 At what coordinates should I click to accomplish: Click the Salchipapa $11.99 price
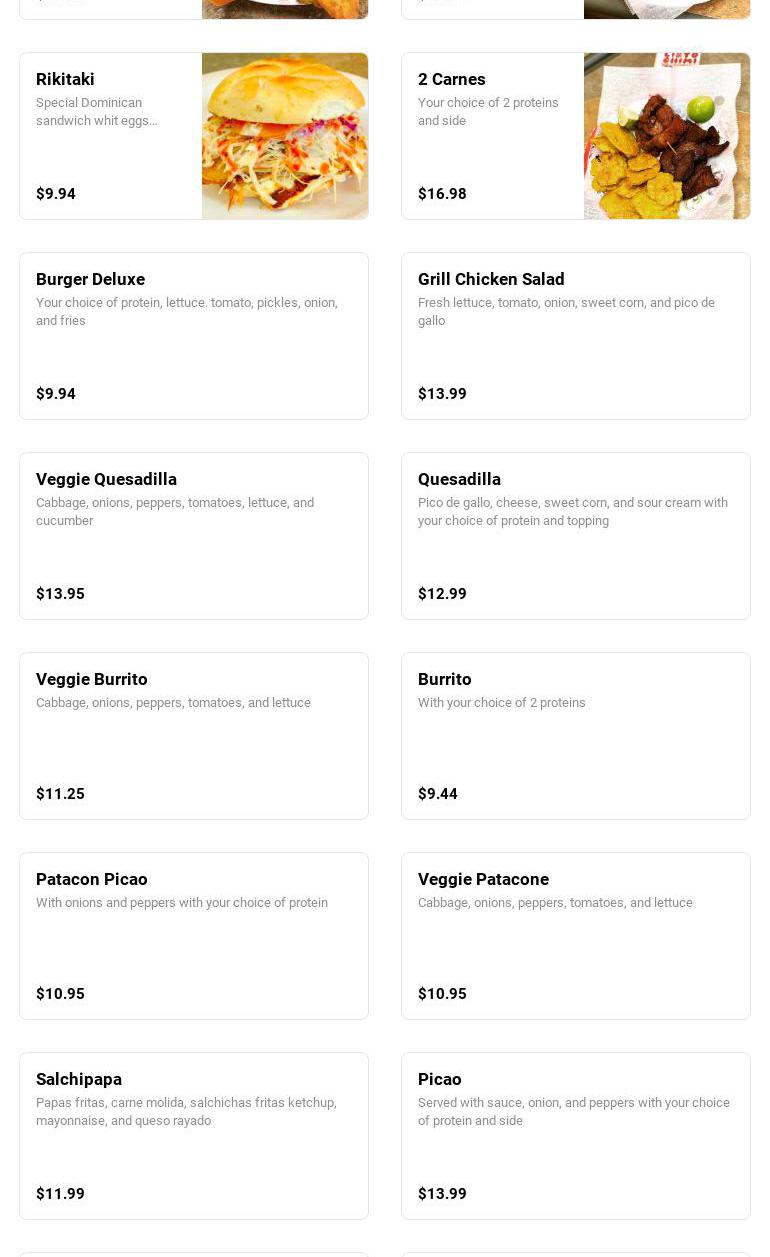tap(60, 1194)
